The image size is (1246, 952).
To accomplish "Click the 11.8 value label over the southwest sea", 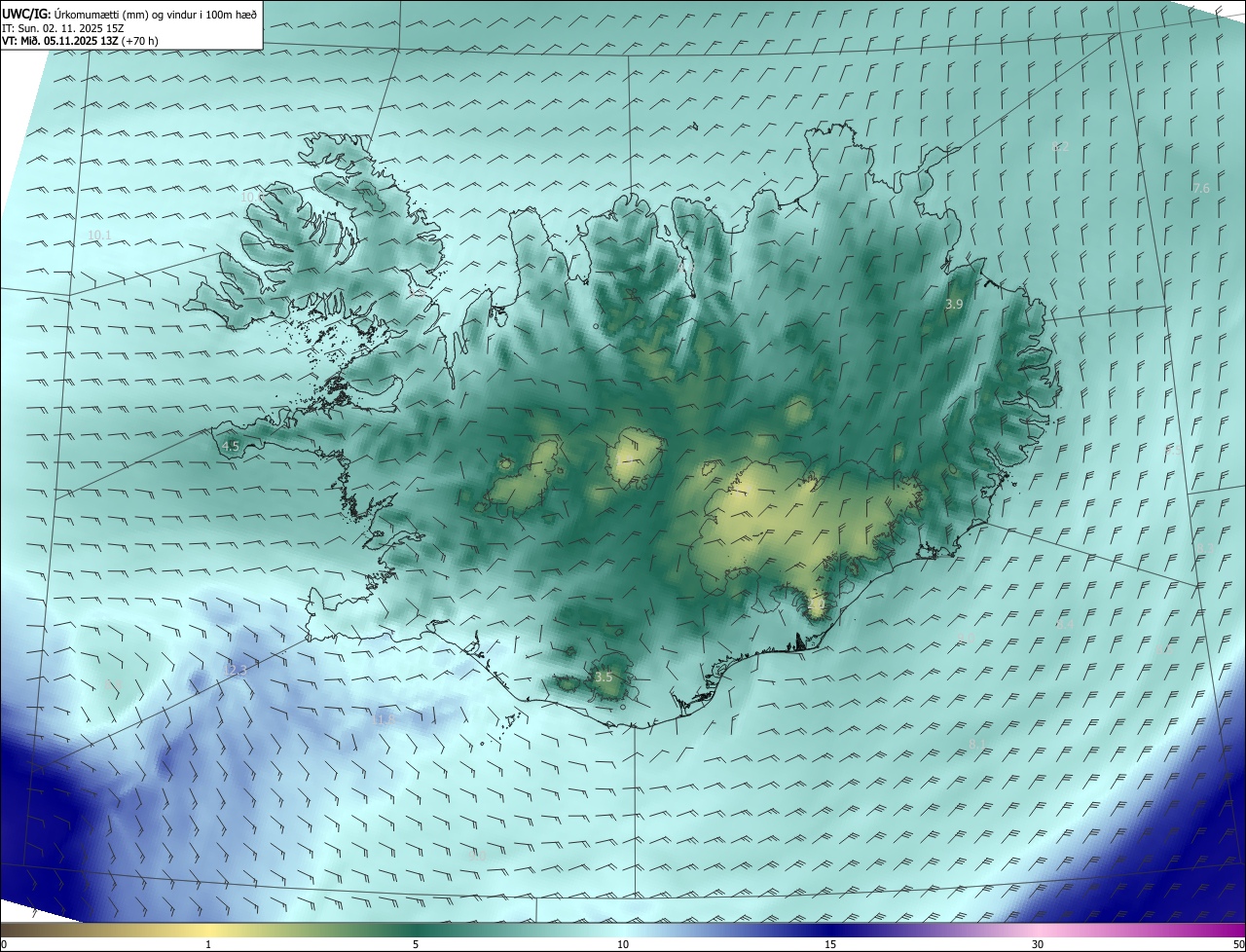I will click(x=384, y=718).
